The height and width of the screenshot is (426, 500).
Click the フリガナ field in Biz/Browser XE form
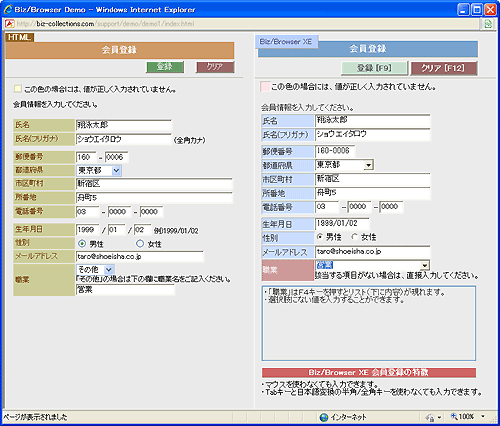pyautogui.click(x=373, y=134)
